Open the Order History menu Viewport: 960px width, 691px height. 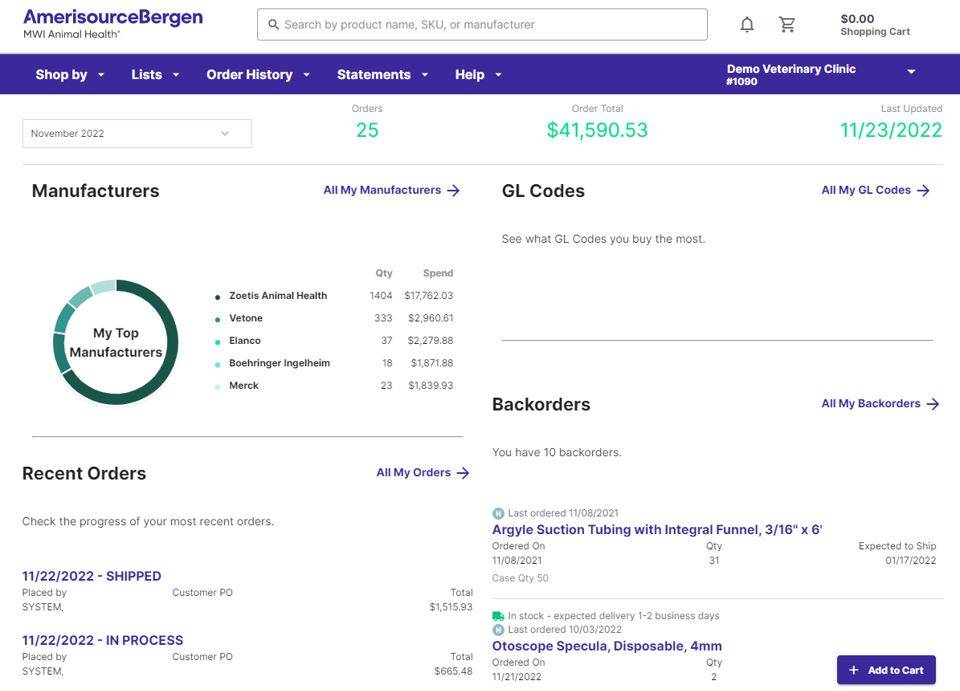point(258,75)
